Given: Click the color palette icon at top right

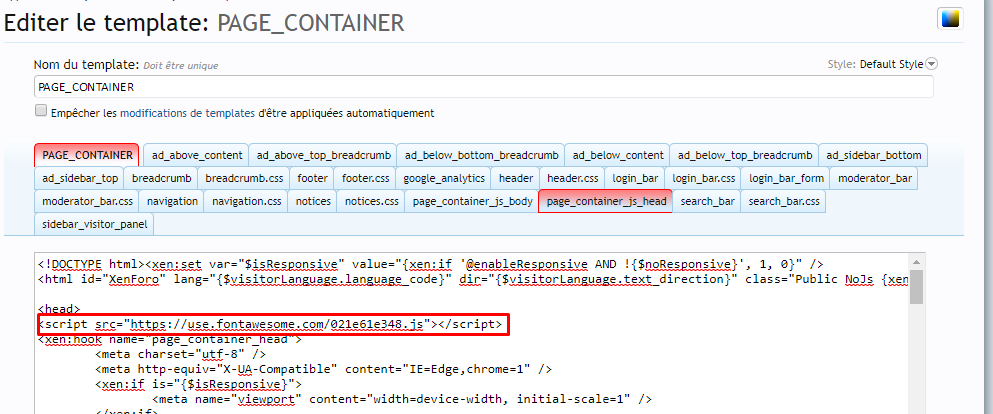Looking at the screenshot, I should tap(950, 19).
